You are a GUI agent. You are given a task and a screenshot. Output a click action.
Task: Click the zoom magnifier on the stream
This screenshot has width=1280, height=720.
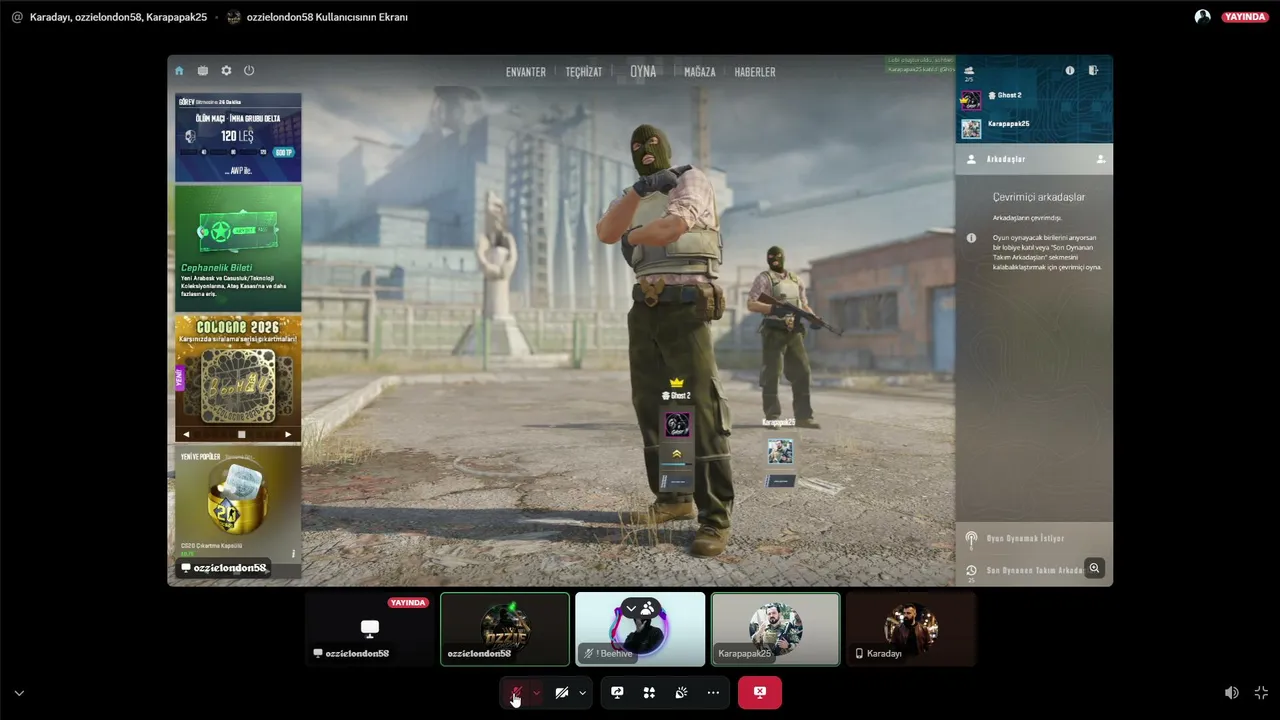pos(1095,568)
